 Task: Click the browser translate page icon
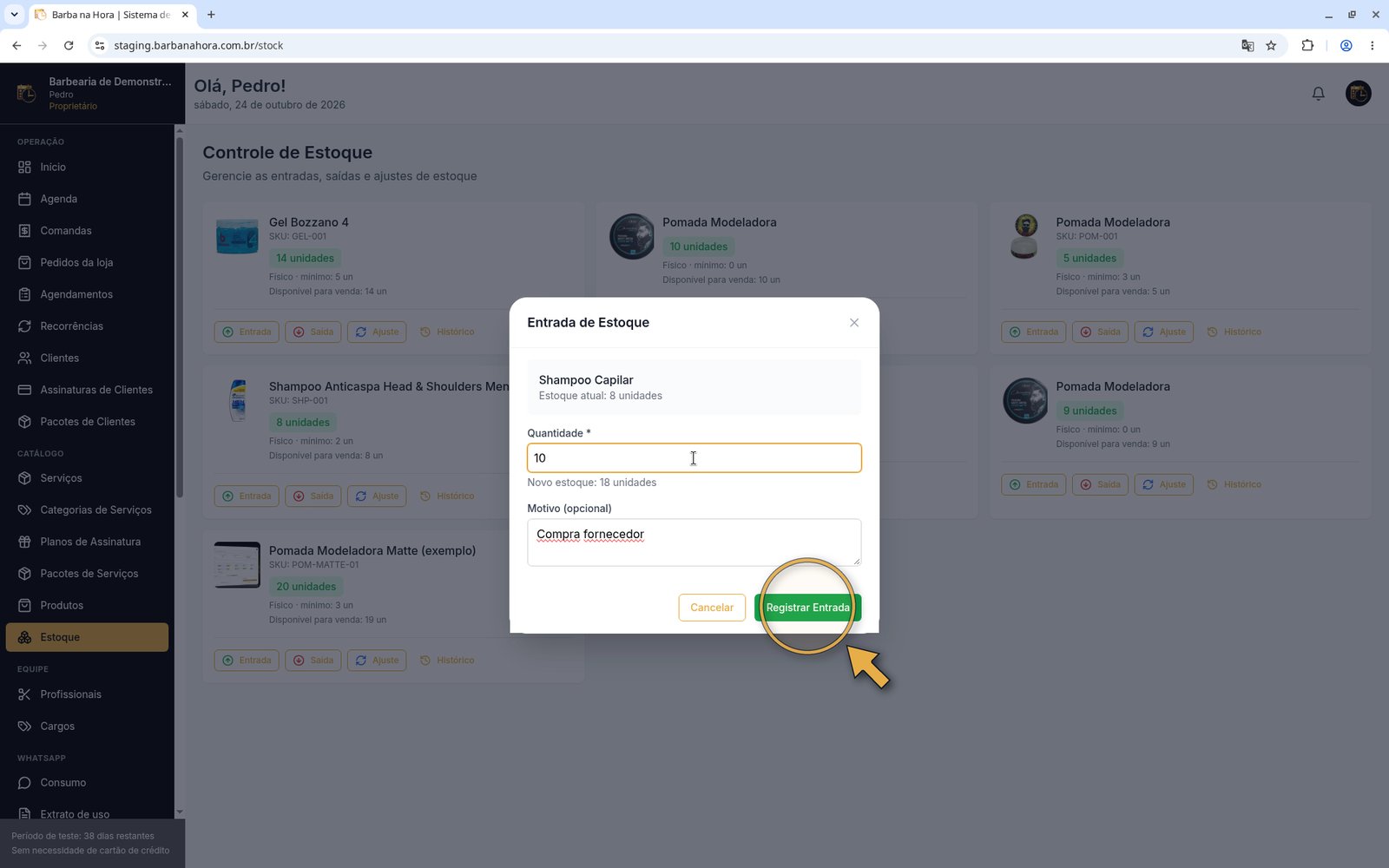1247,45
